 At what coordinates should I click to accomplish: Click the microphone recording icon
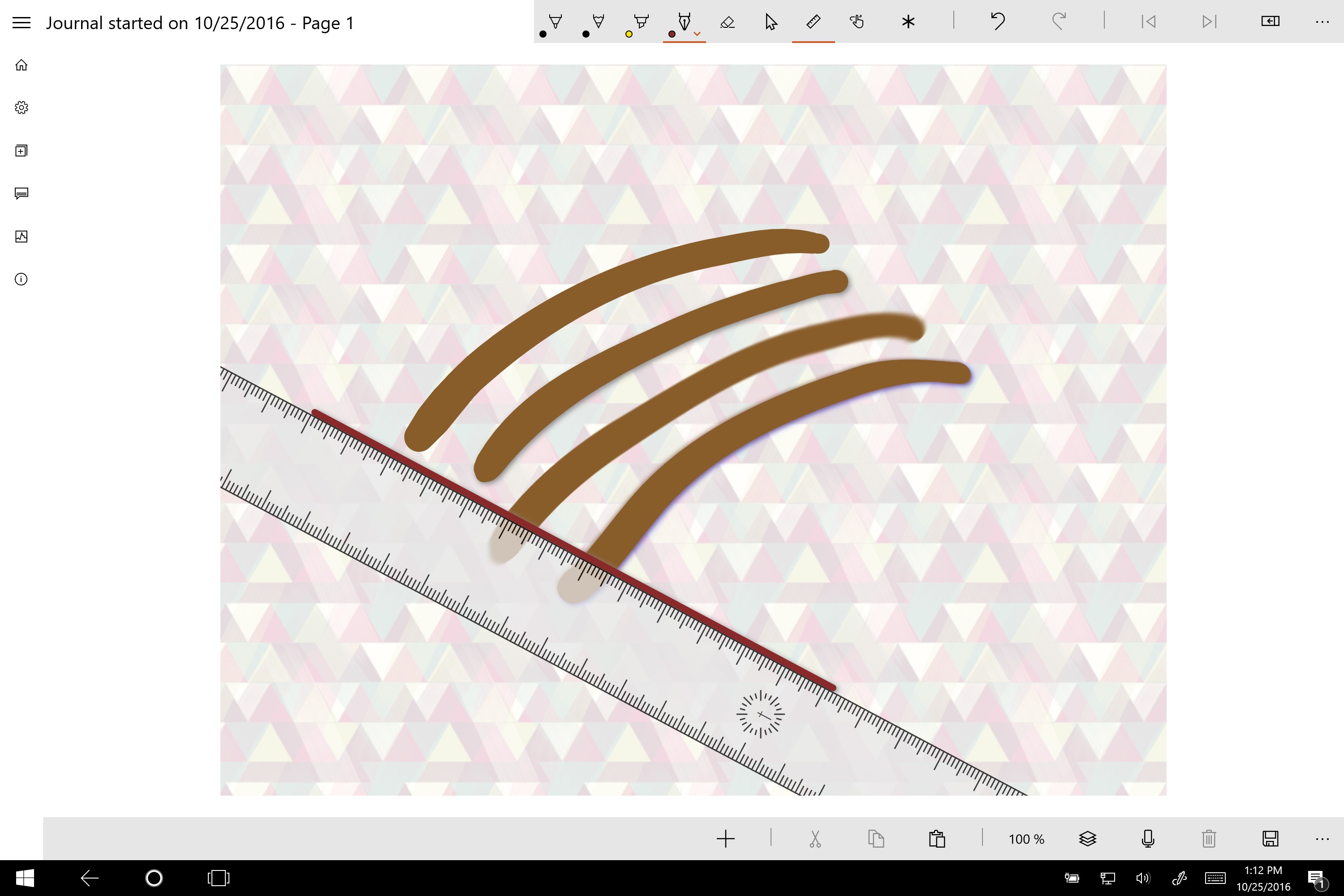[1148, 838]
